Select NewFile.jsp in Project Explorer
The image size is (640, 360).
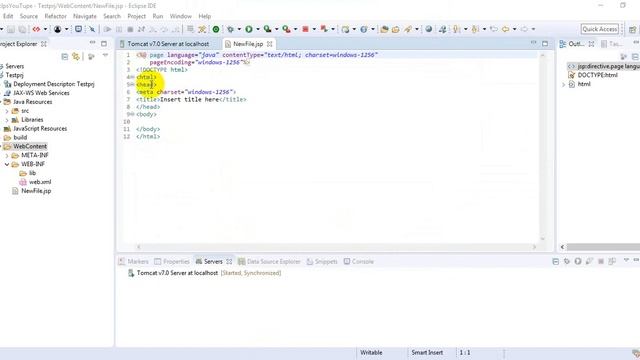tap(32, 191)
